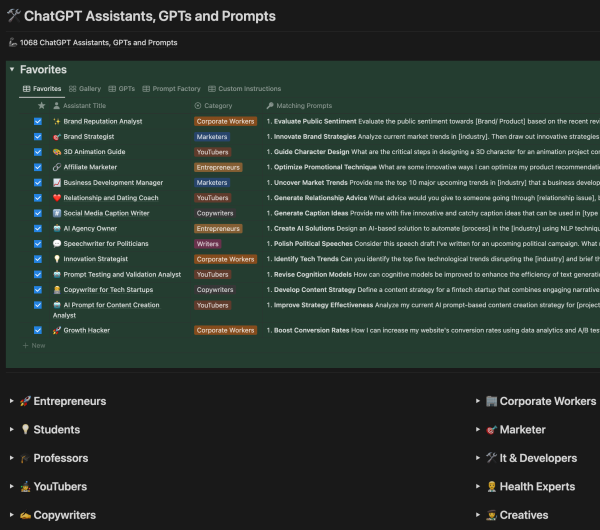Screen dimensions: 600x530
Task: Click Marketers tag on Brand Strategist row
Action: (212, 137)
